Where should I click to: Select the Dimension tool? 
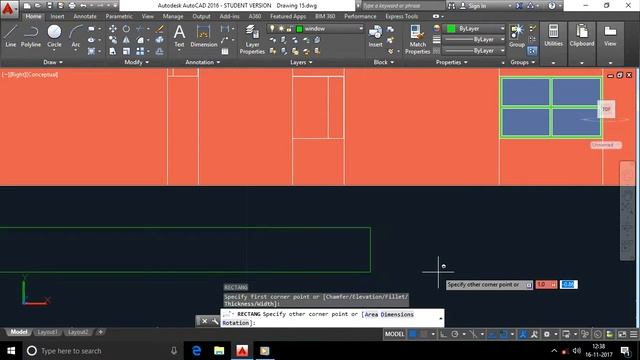[x=203, y=36]
